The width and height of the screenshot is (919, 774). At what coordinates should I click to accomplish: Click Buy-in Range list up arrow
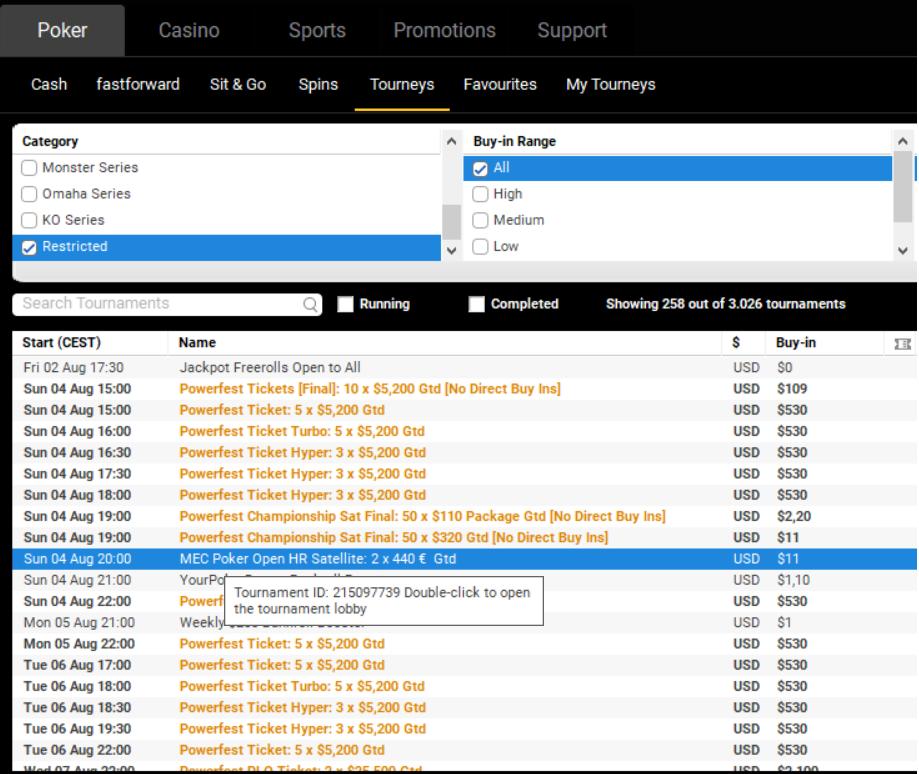coord(903,141)
